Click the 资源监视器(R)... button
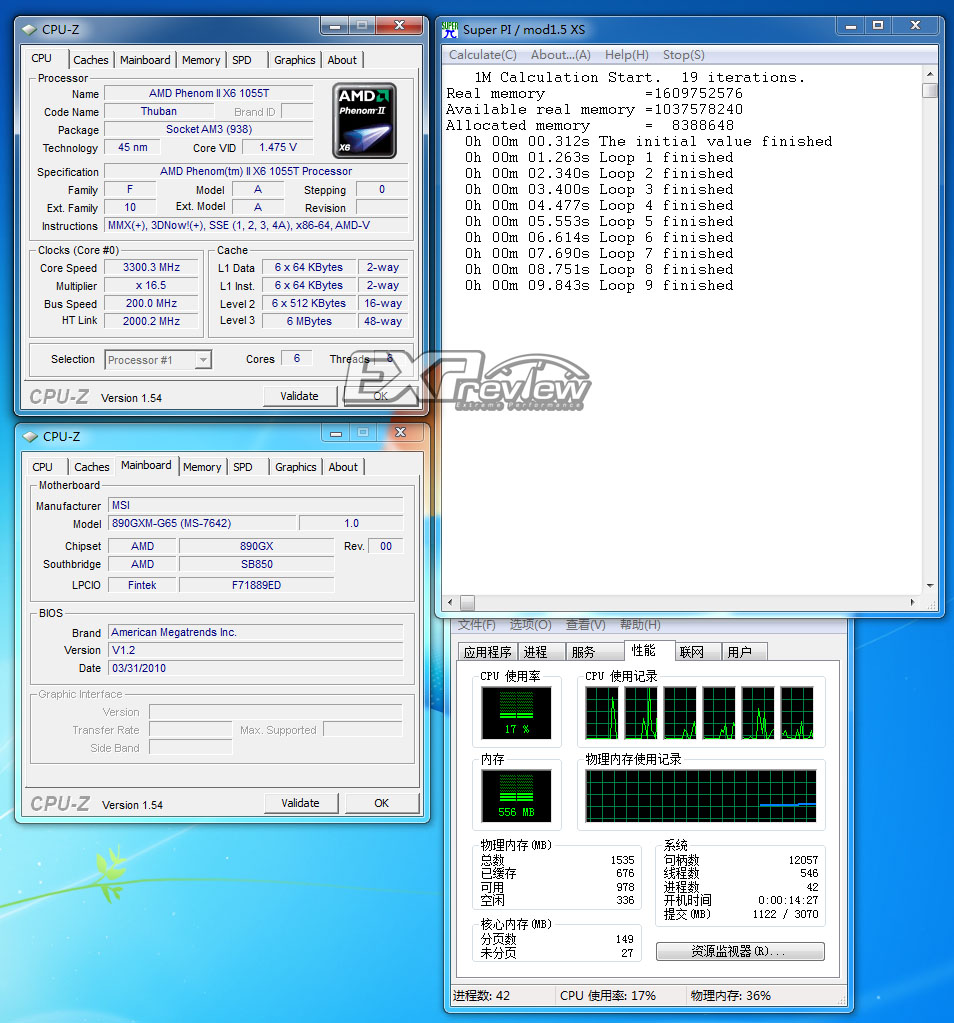 point(740,951)
